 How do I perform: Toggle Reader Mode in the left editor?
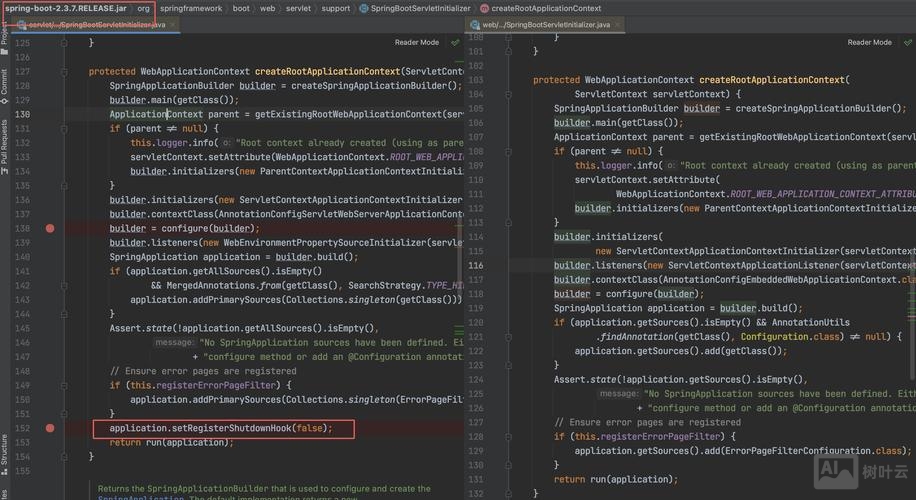(416, 43)
